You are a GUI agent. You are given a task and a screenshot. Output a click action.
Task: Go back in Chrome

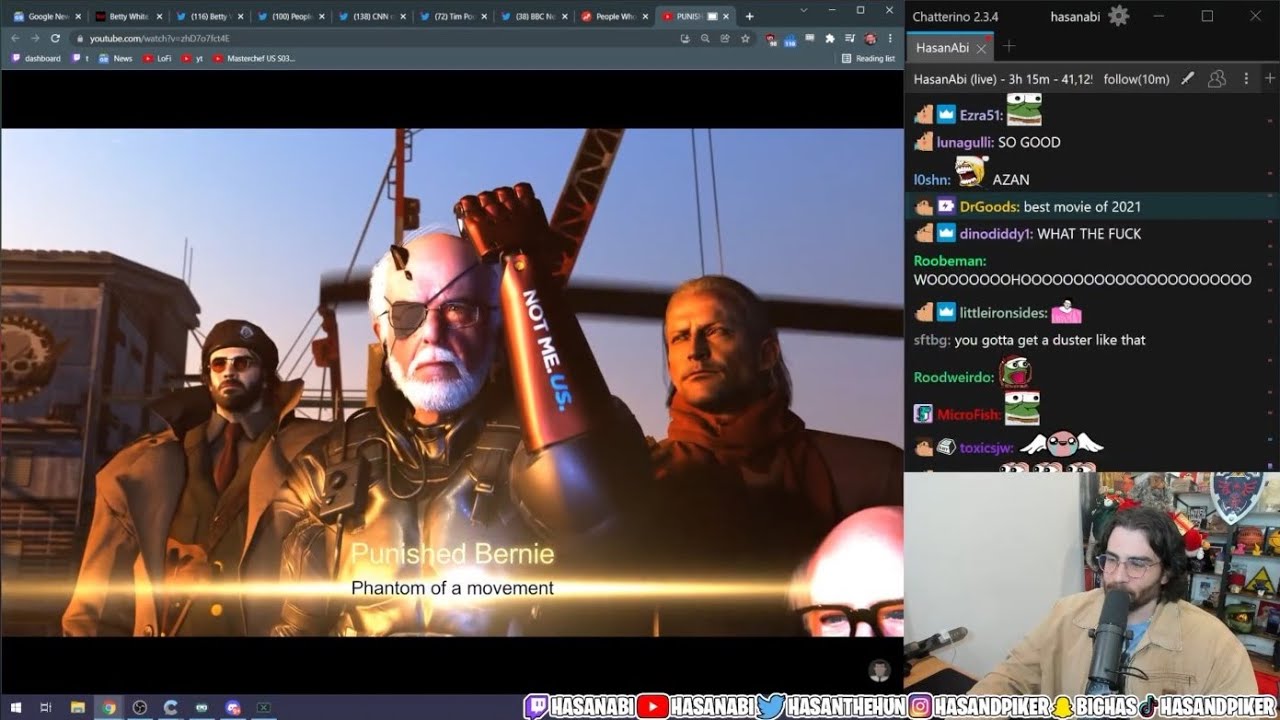[15, 38]
